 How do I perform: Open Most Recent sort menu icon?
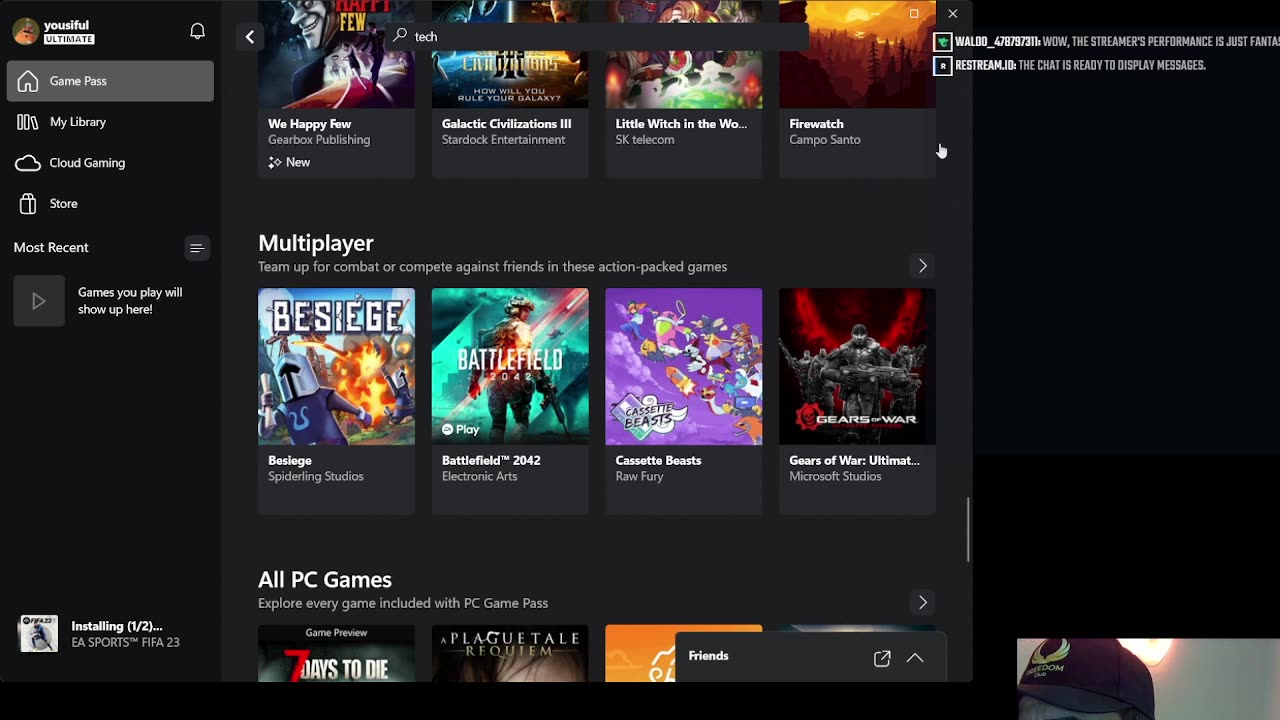point(197,248)
